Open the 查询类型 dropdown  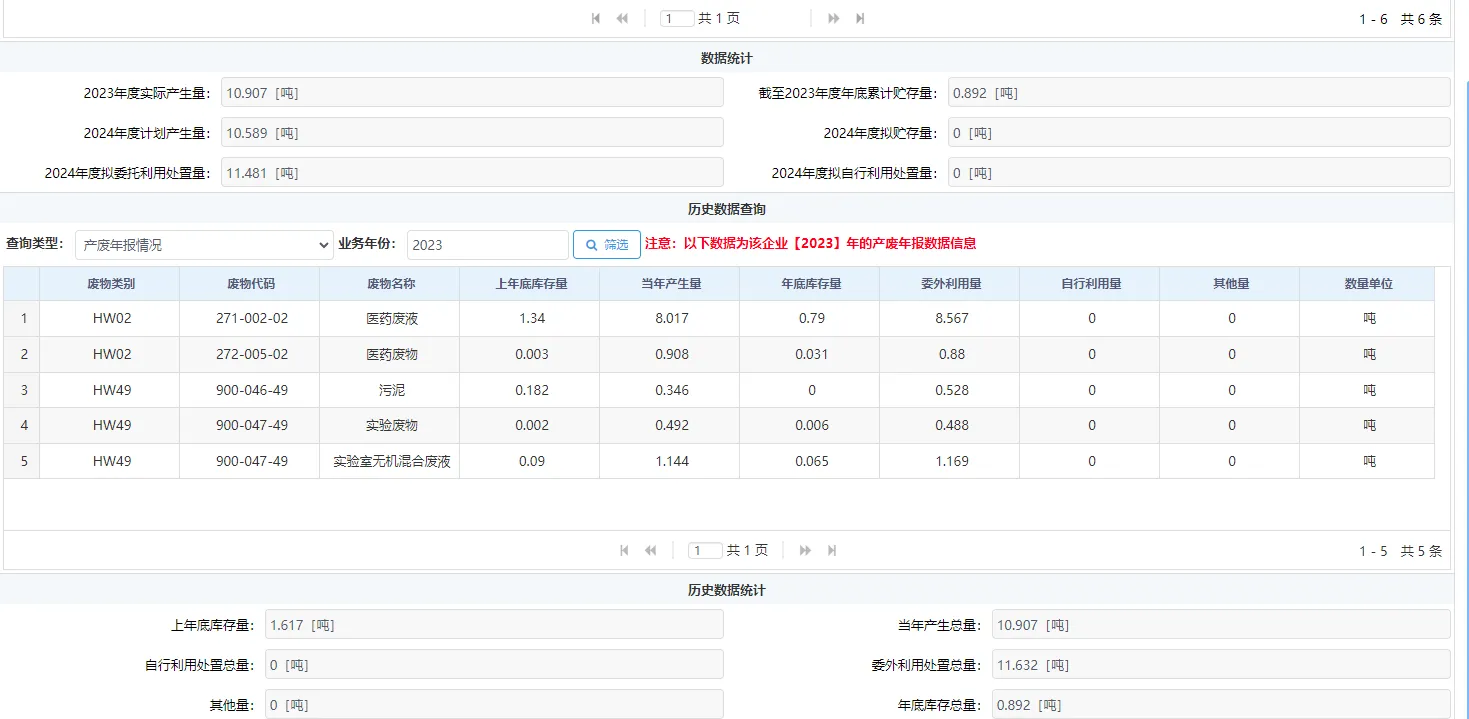[204, 244]
